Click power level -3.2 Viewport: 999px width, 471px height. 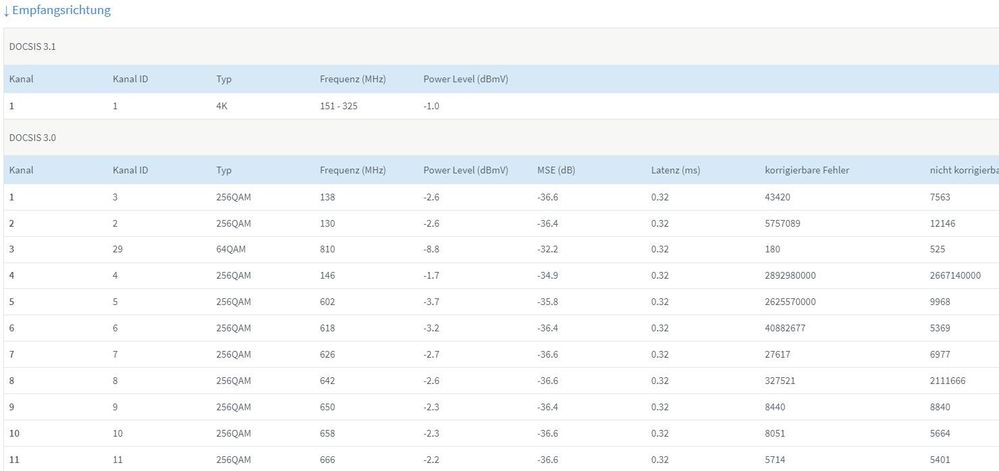click(x=431, y=328)
